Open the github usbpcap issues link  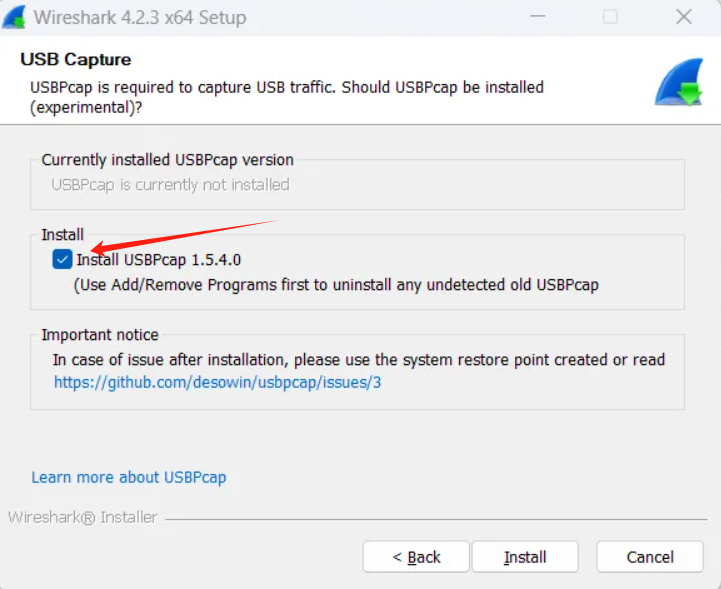[x=217, y=382]
